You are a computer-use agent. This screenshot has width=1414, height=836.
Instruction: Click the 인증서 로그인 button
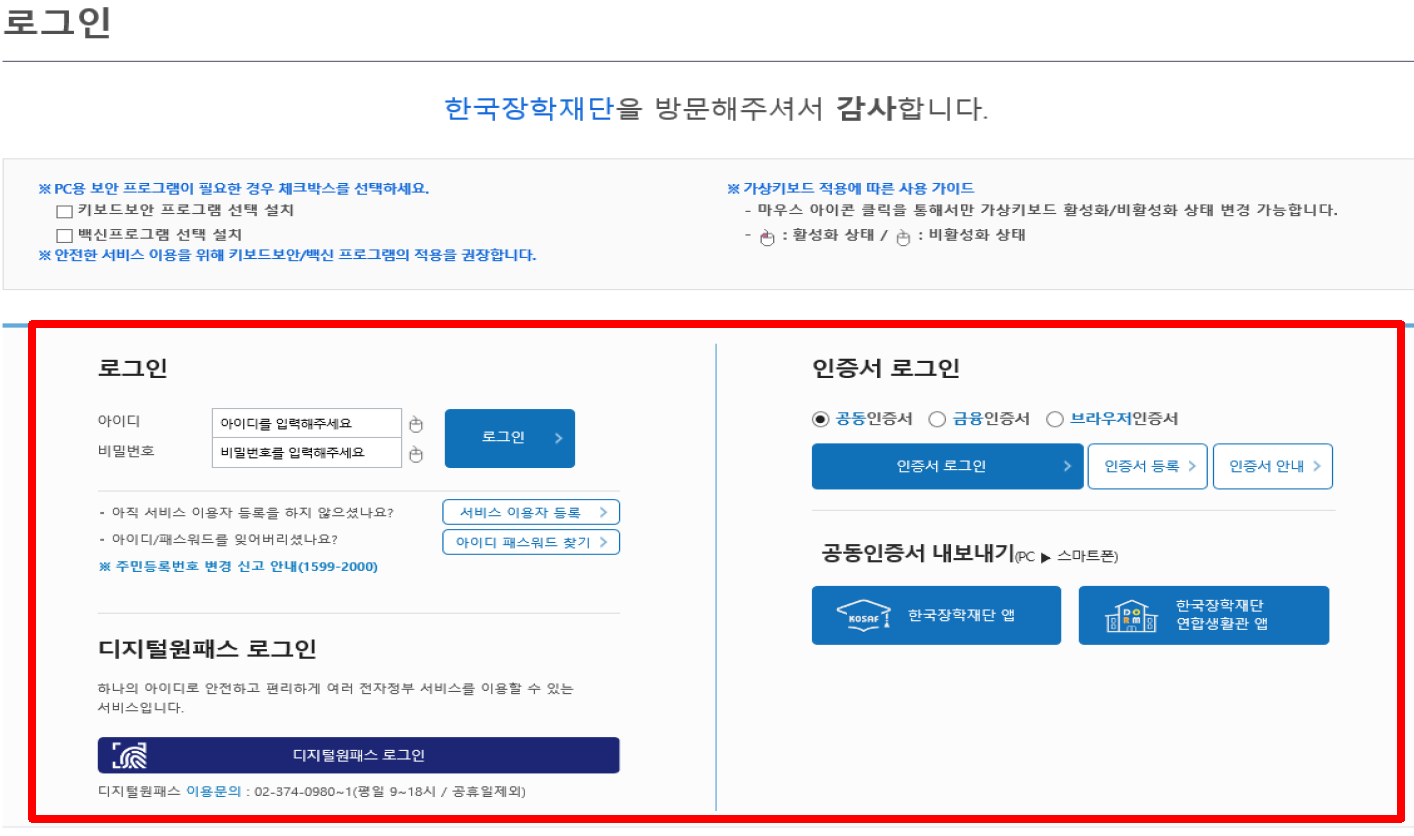pyautogui.click(x=947, y=466)
